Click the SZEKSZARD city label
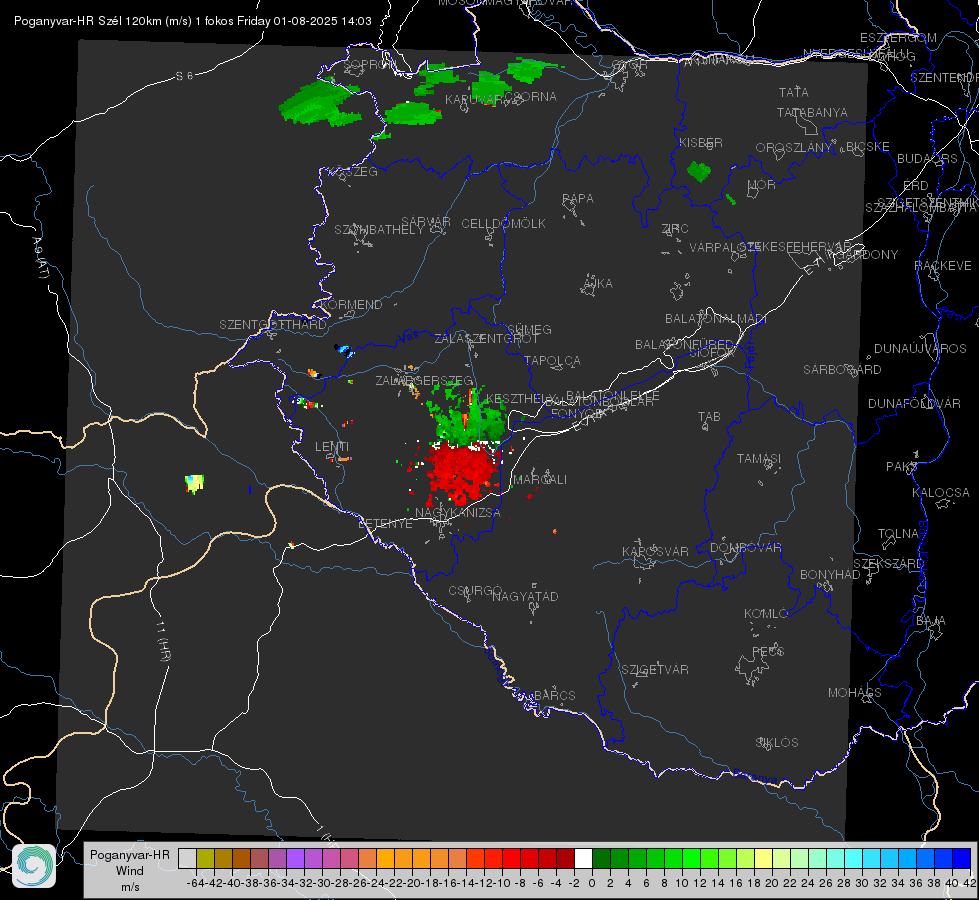 click(888, 563)
